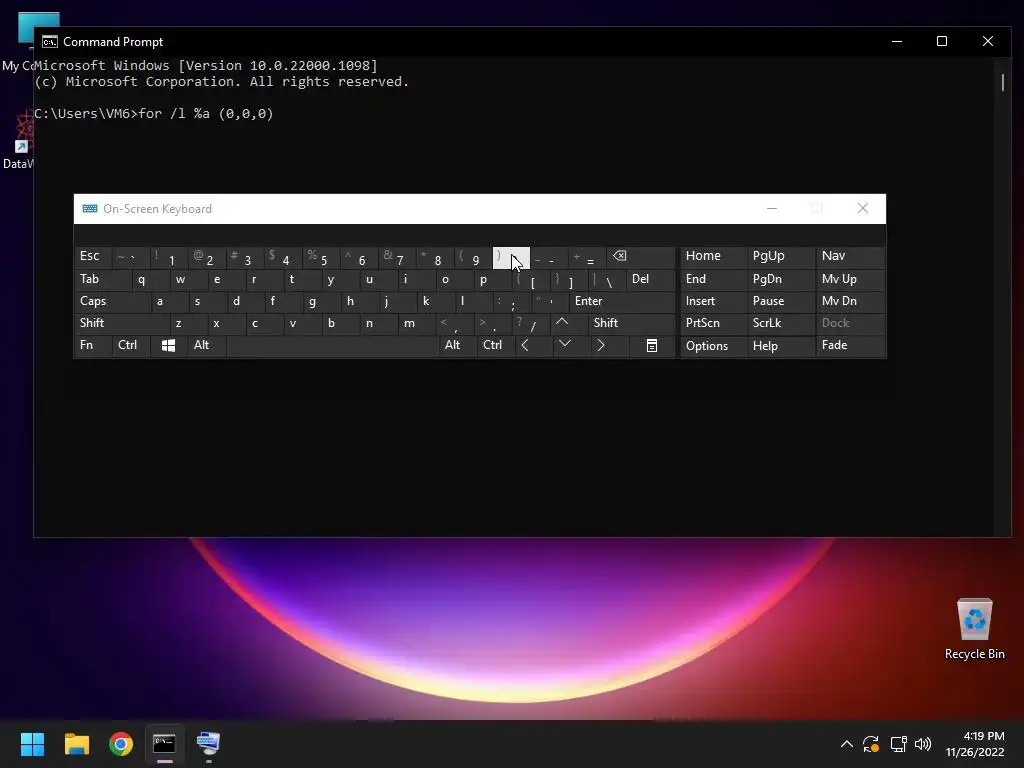1024x768 pixels.
Task: Open the clock and date panel
Action: [x=974, y=744]
